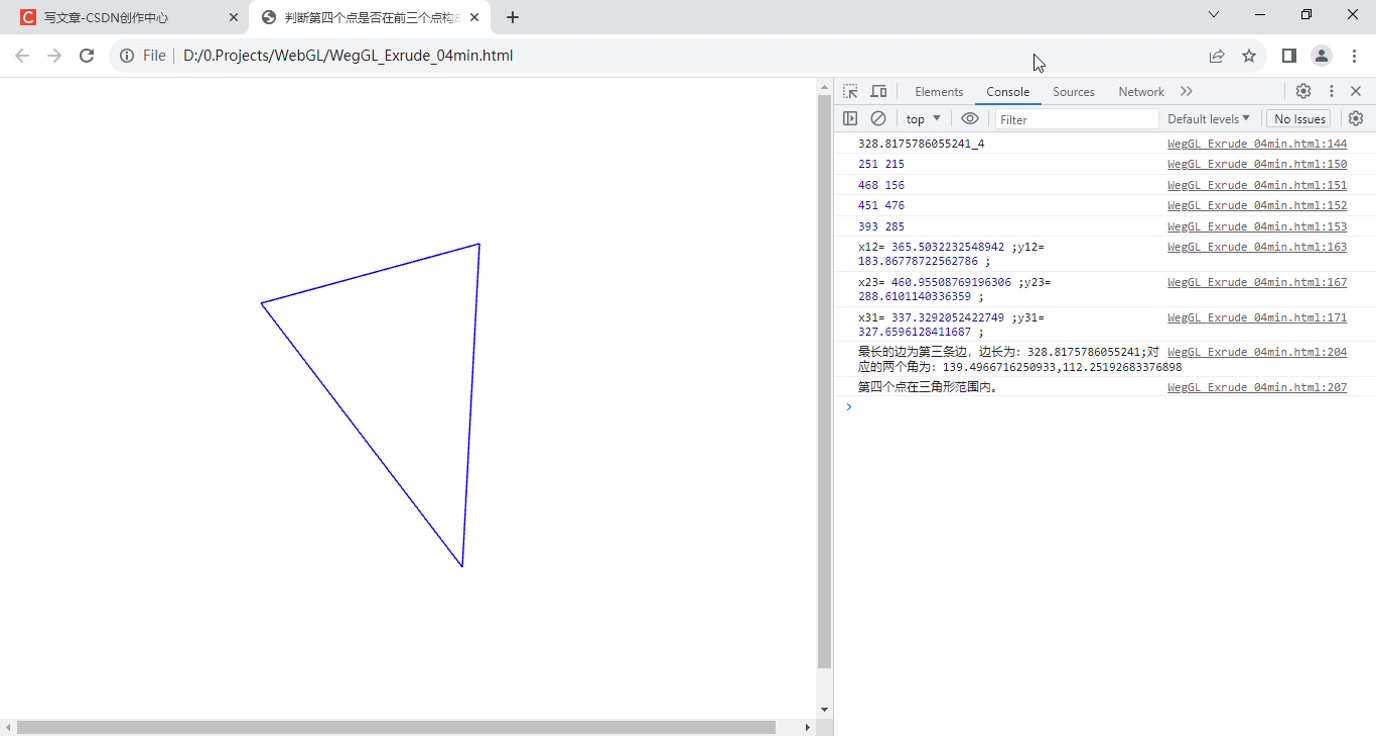Show more DevTools tabs chevron
The image size is (1376, 736).
(x=1186, y=91)
